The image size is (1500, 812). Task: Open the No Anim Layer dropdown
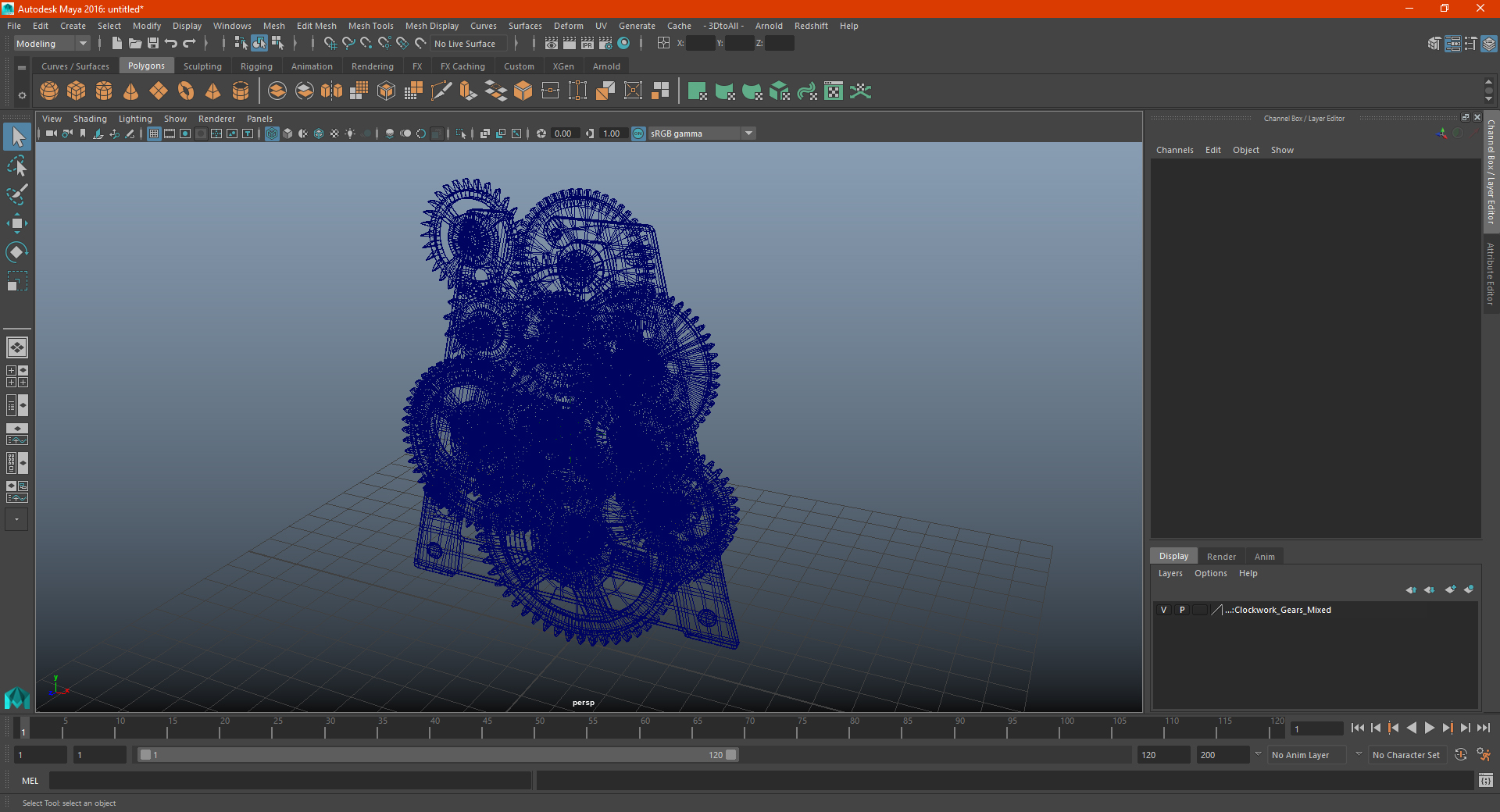[1309, 755]
